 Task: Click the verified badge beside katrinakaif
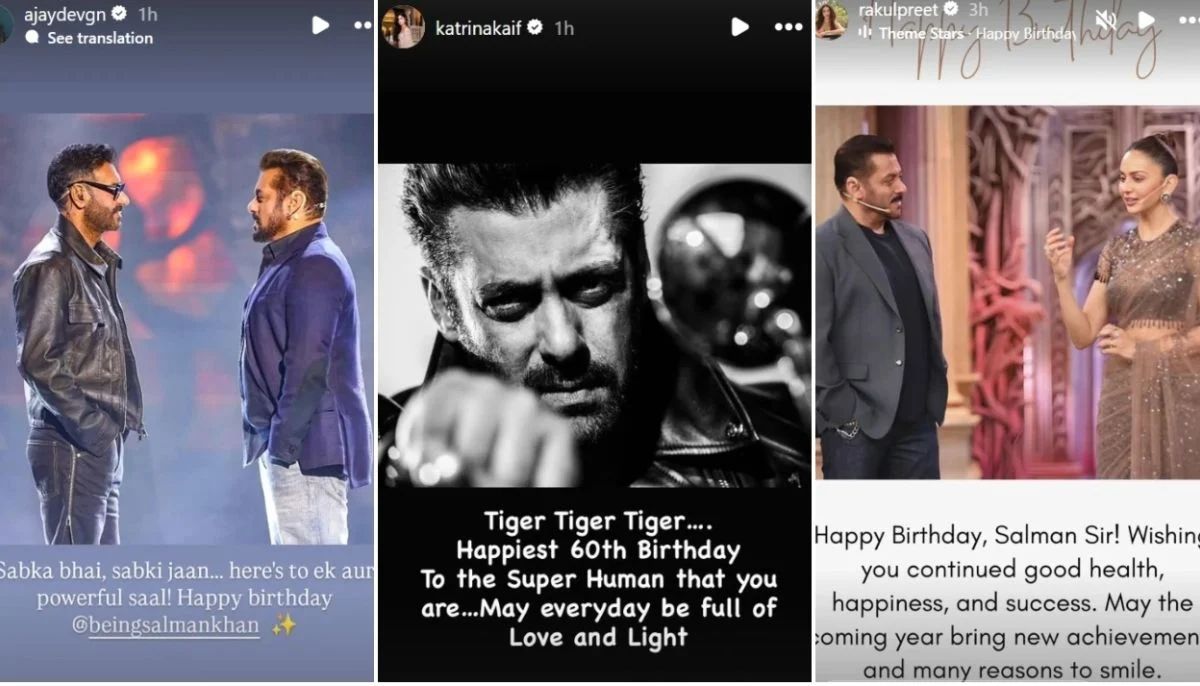tap(536, 28)
